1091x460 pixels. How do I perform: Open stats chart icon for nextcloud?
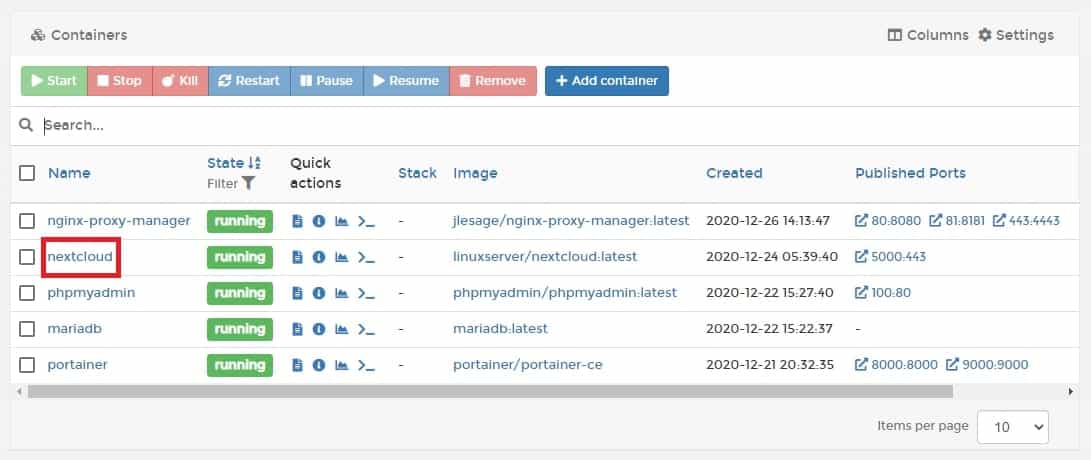pos(341,257)
